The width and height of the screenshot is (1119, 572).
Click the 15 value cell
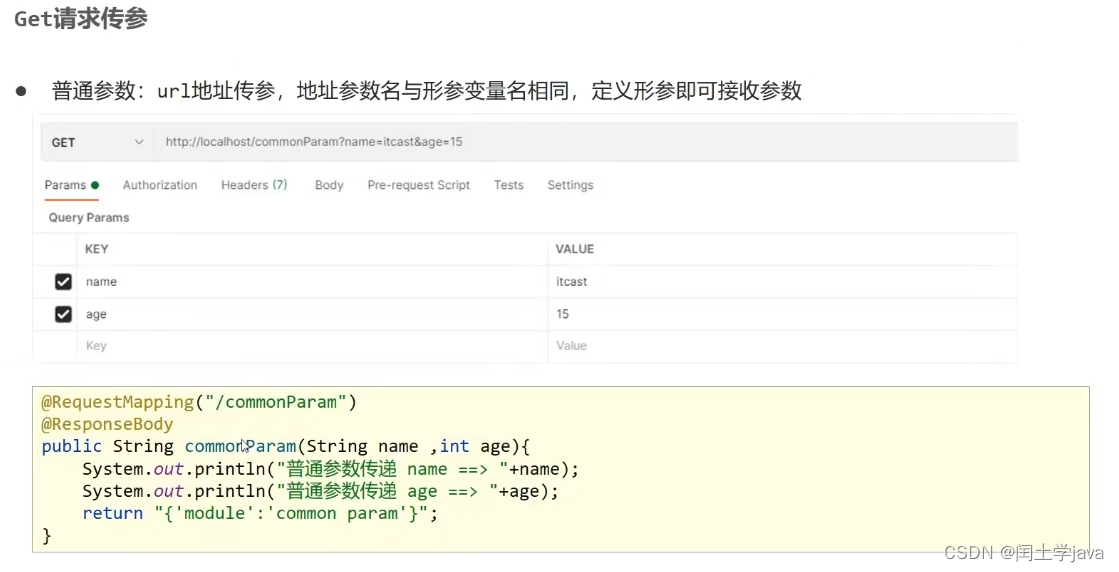[x=783, y=315]
